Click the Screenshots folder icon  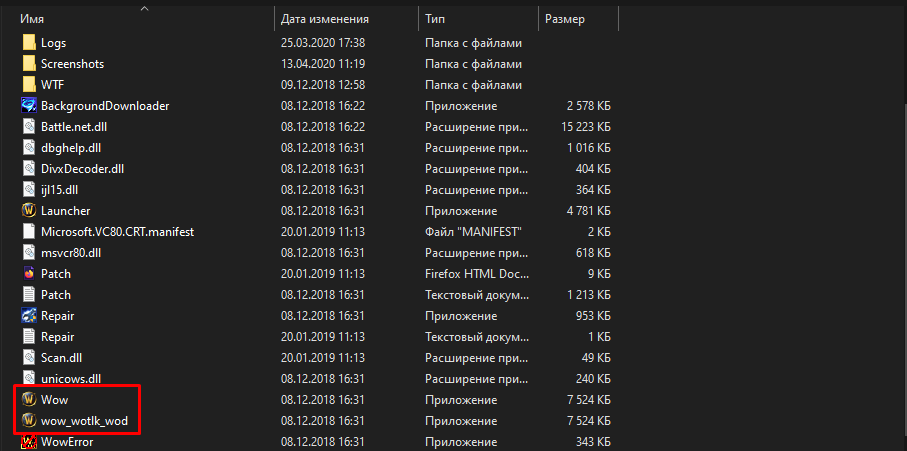[29, 64]
